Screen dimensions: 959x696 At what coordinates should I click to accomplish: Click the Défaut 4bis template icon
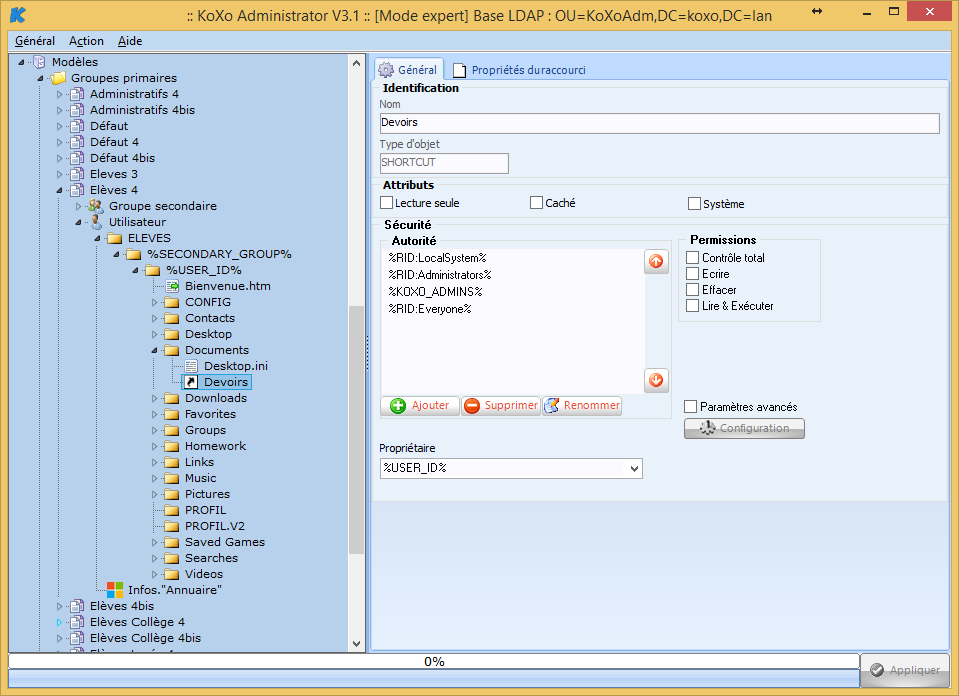tap(77, 158)
